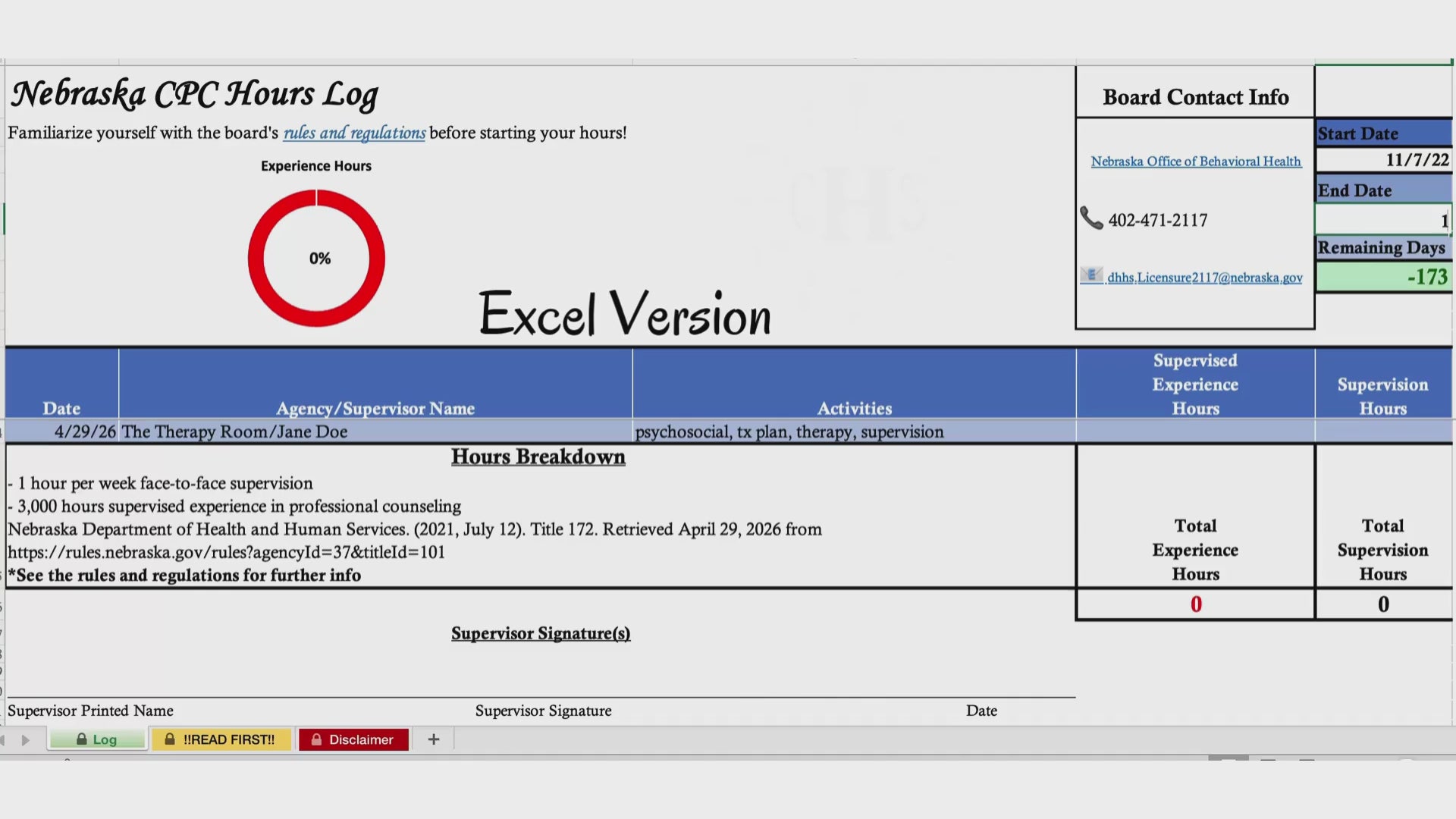Click the Start Date label cell

coord(1384,133)
